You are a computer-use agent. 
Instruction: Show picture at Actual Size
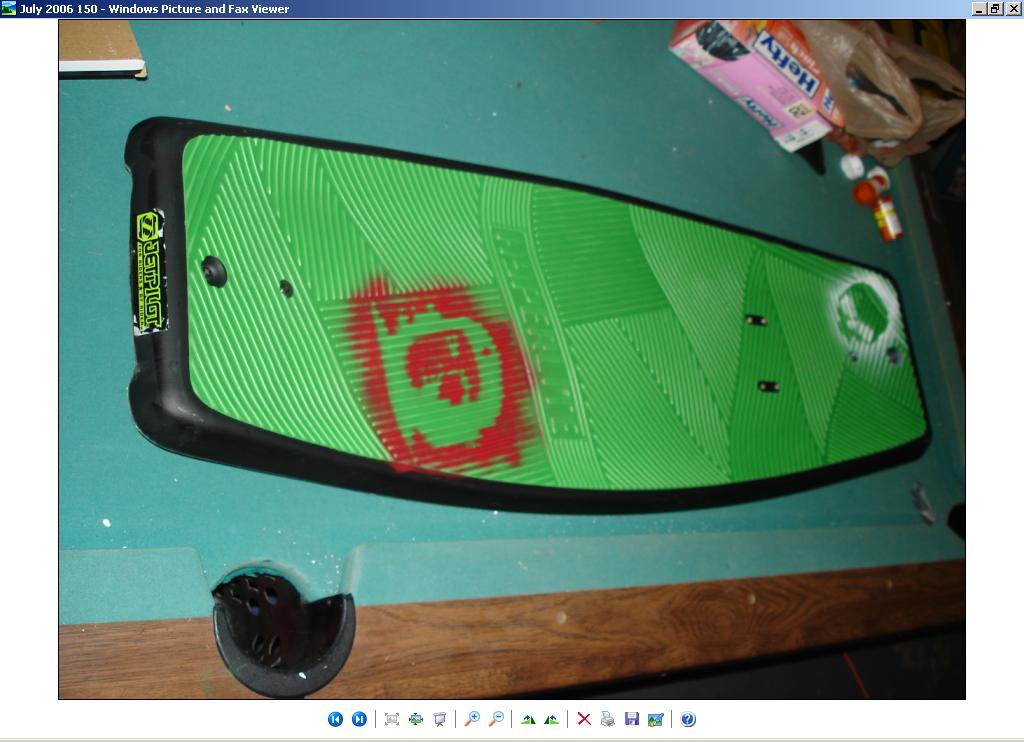click(416, 719)
